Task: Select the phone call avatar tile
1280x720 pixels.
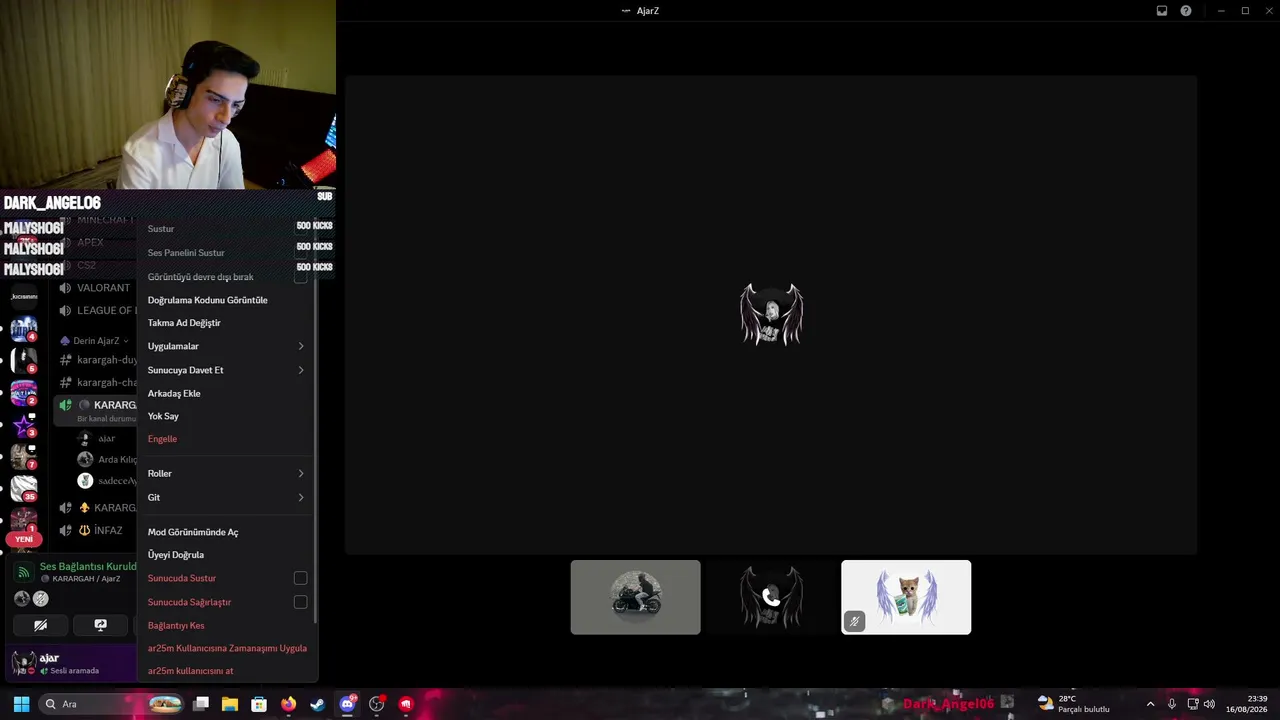Action: pos(771,597)
